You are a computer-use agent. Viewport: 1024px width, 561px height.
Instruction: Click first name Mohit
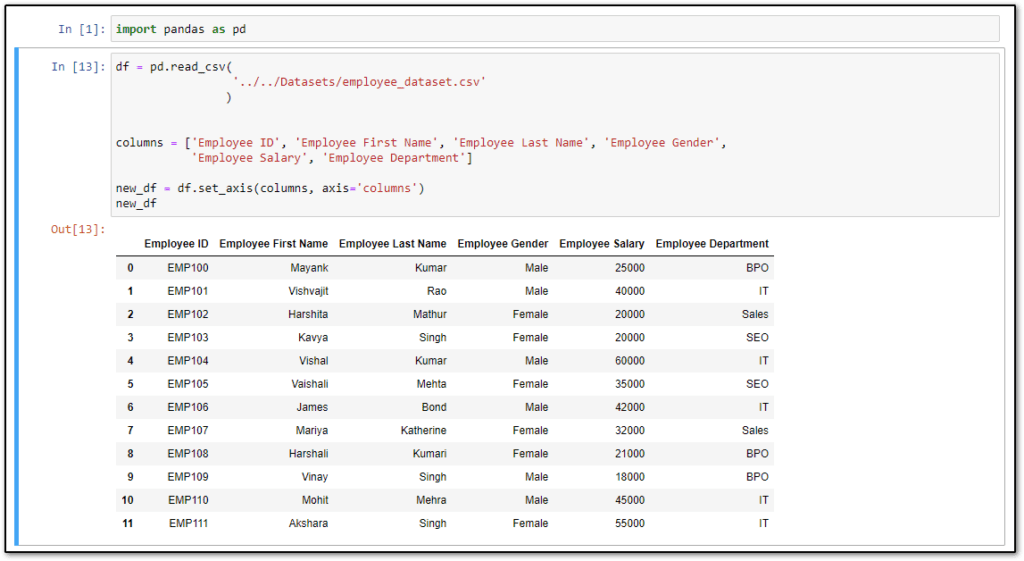(315, 500)
